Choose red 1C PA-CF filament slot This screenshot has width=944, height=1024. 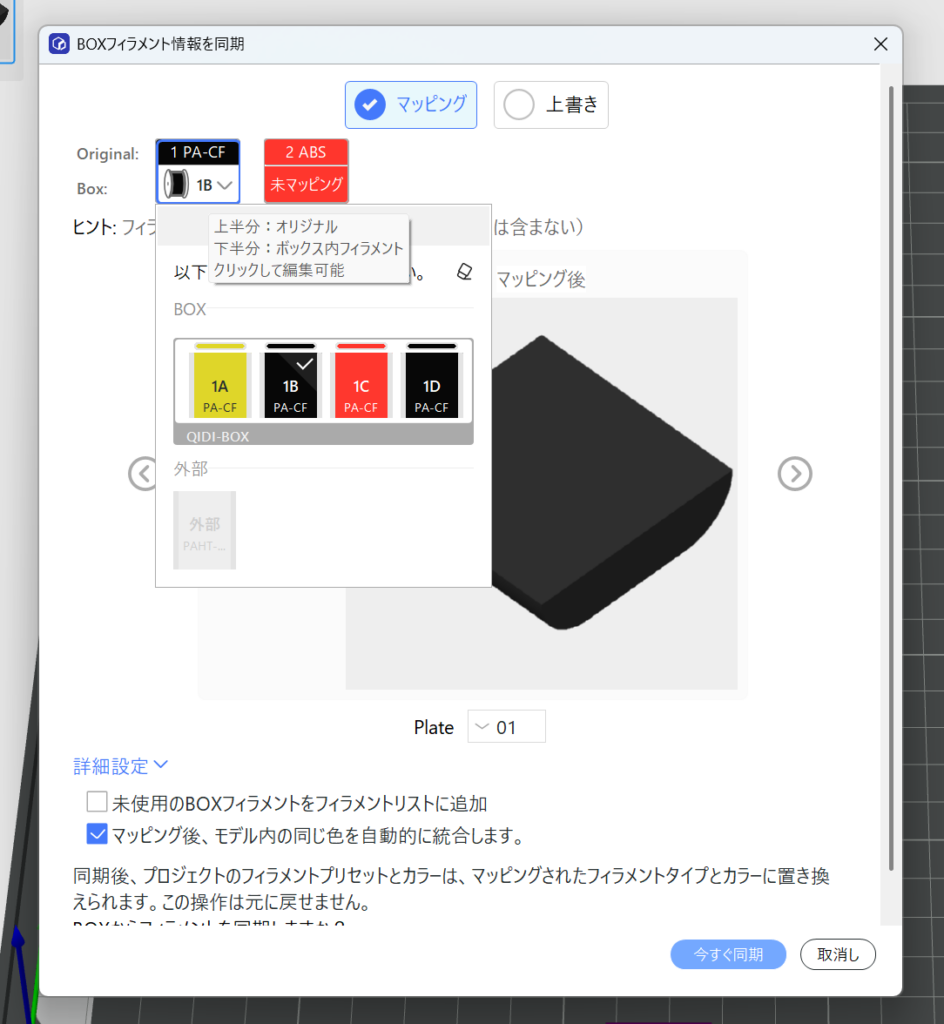pos(360,385)
